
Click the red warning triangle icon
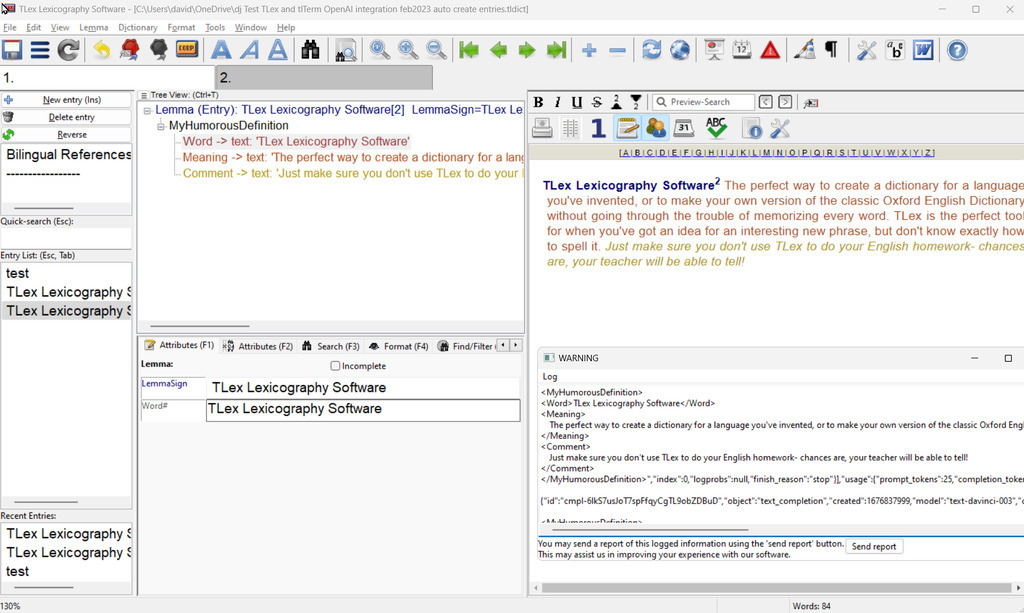[771, 50]
